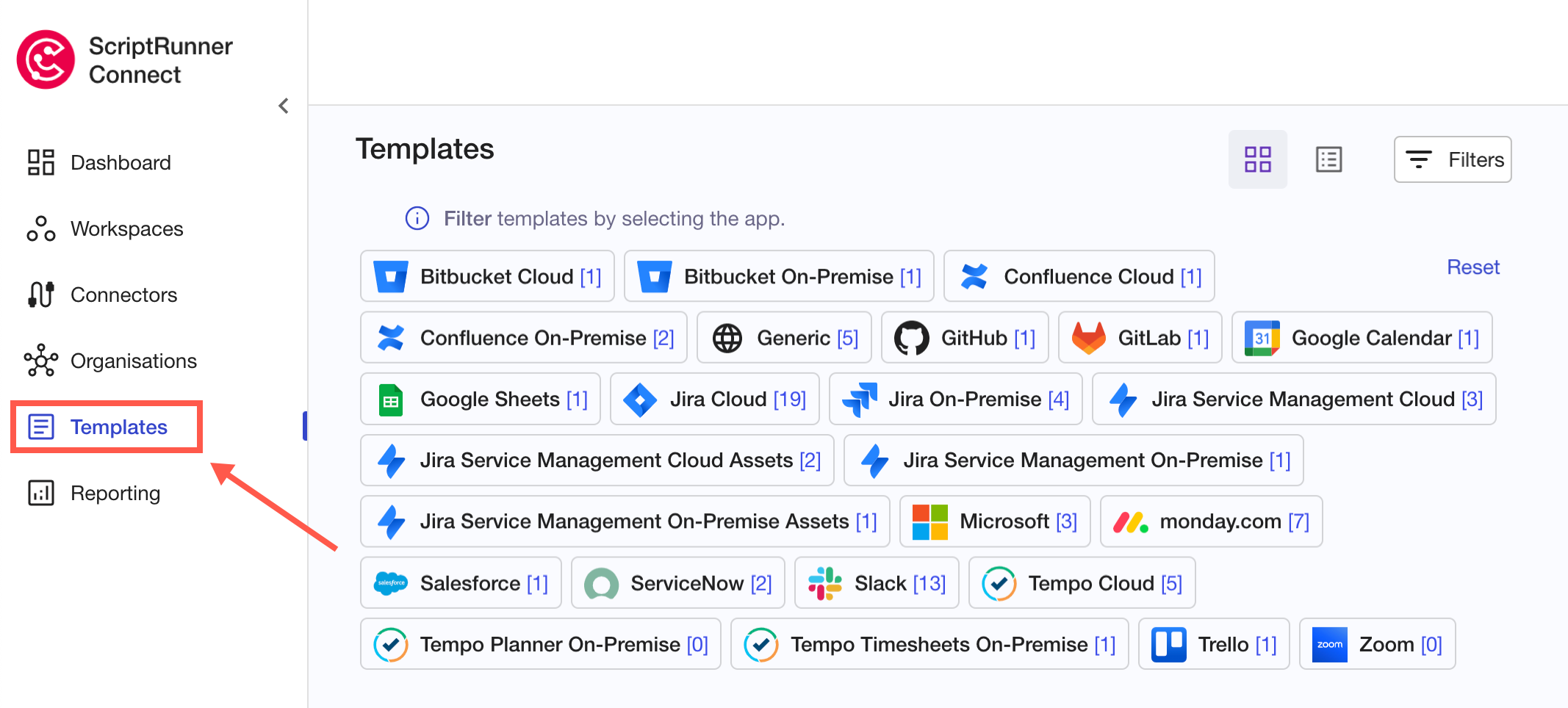Viewport: 1568px width, 708px height.
Task: Open Connectors from the sidebar
Action: click(102, 295)
